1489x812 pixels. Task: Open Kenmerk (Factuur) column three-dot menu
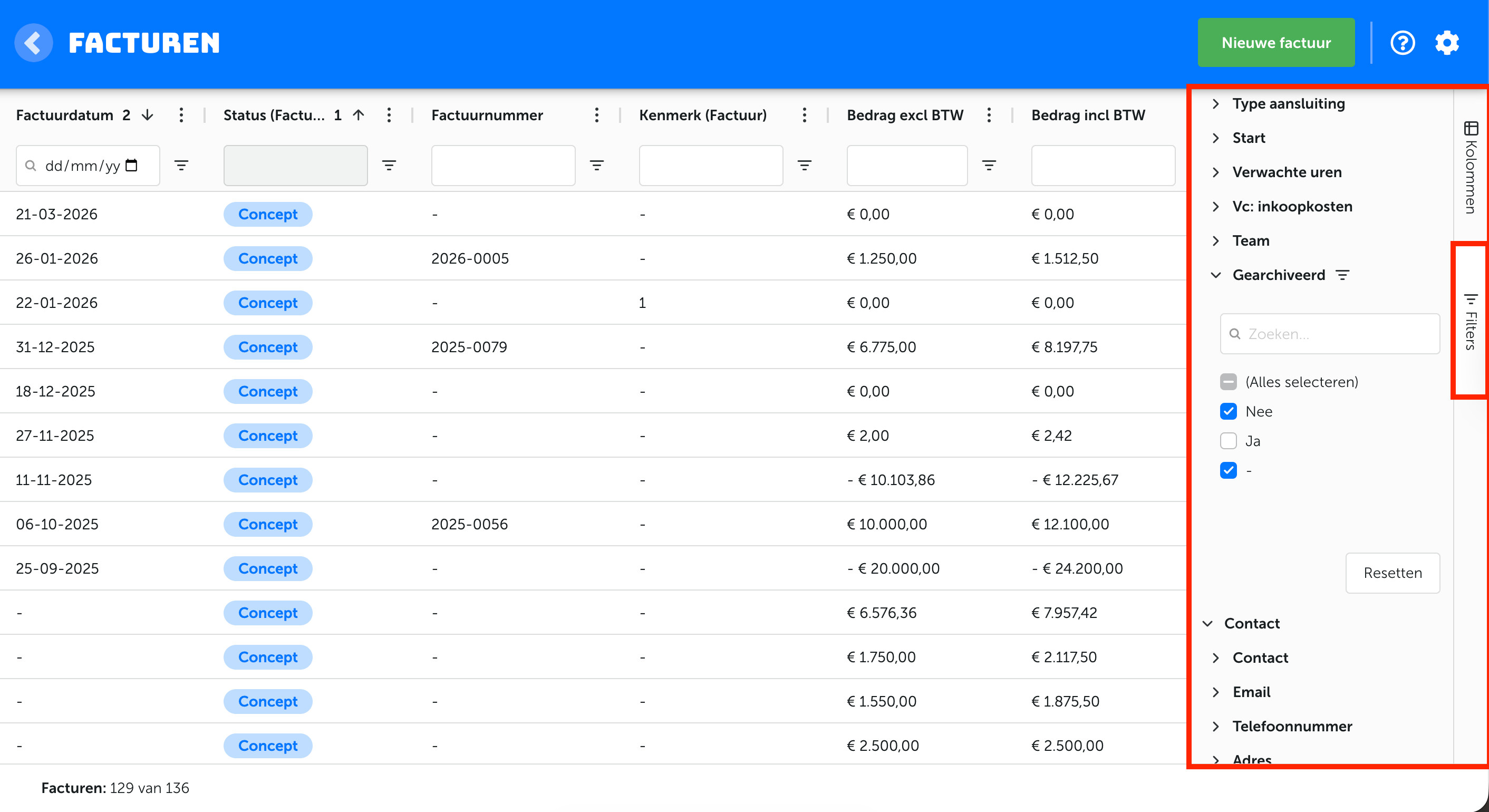click(804, 115)
